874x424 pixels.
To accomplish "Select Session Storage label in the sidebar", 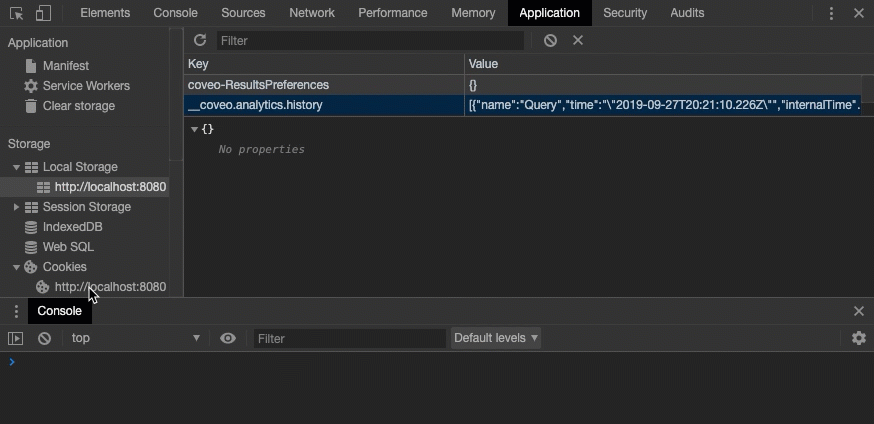I will 87,207.
